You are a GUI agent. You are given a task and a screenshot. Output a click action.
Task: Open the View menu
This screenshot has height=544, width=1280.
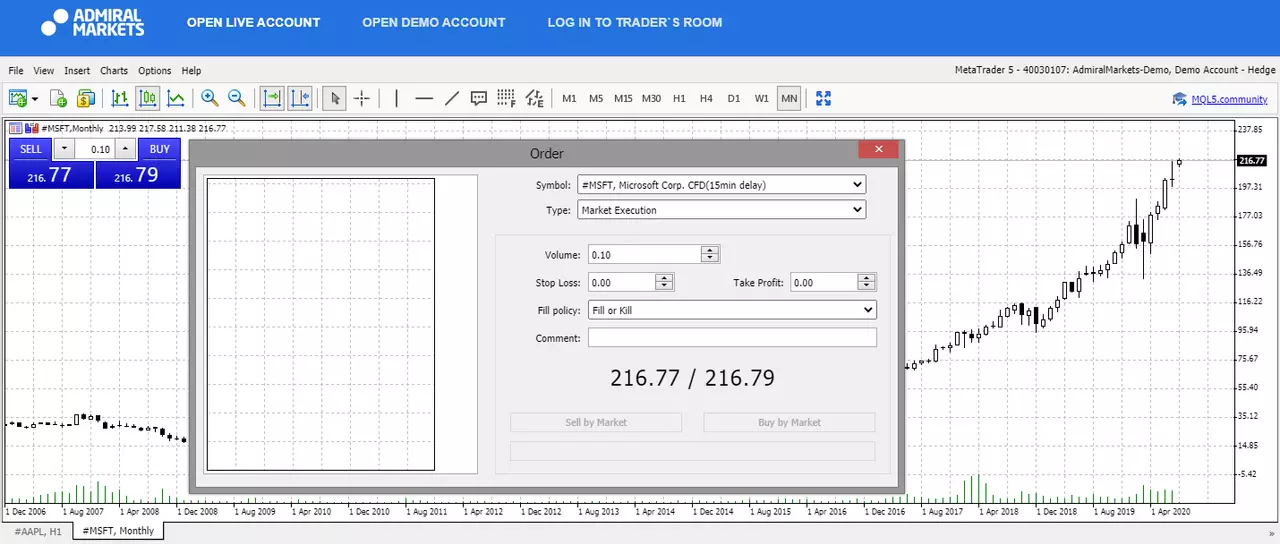click(x=44, y=71)
